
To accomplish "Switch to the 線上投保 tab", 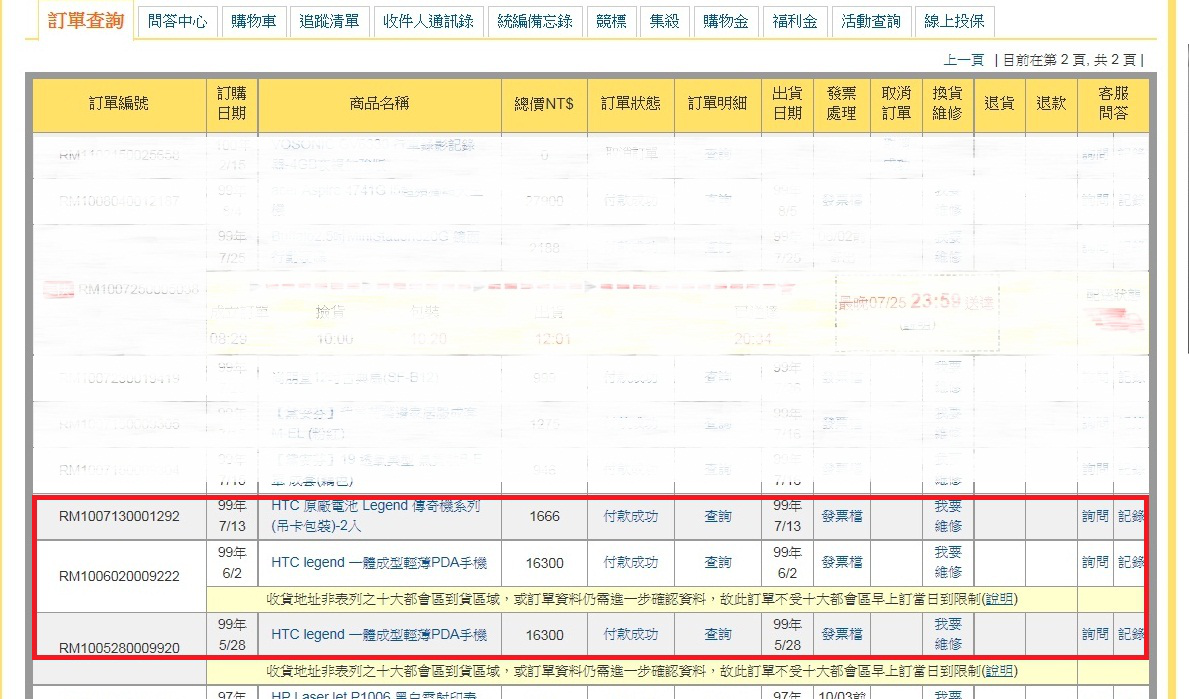I will pos(954,21).
